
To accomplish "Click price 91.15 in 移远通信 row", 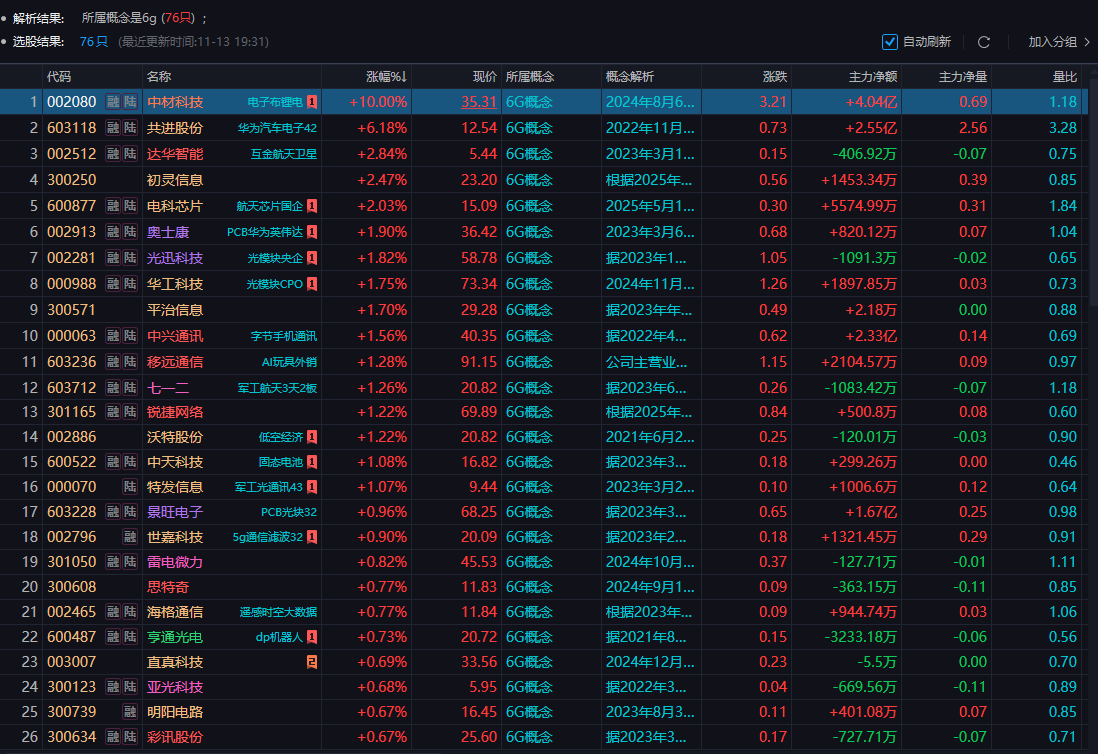I will (x=479, y=361).
